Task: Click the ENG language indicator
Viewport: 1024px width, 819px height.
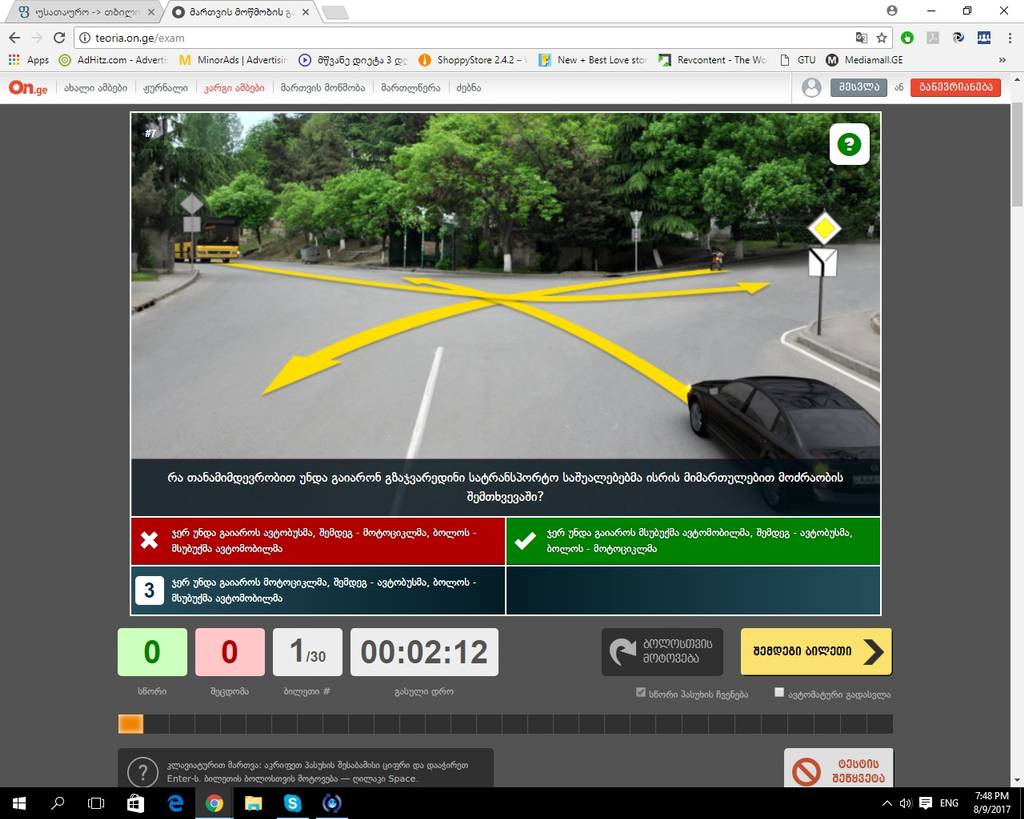Action: (949, 803)
